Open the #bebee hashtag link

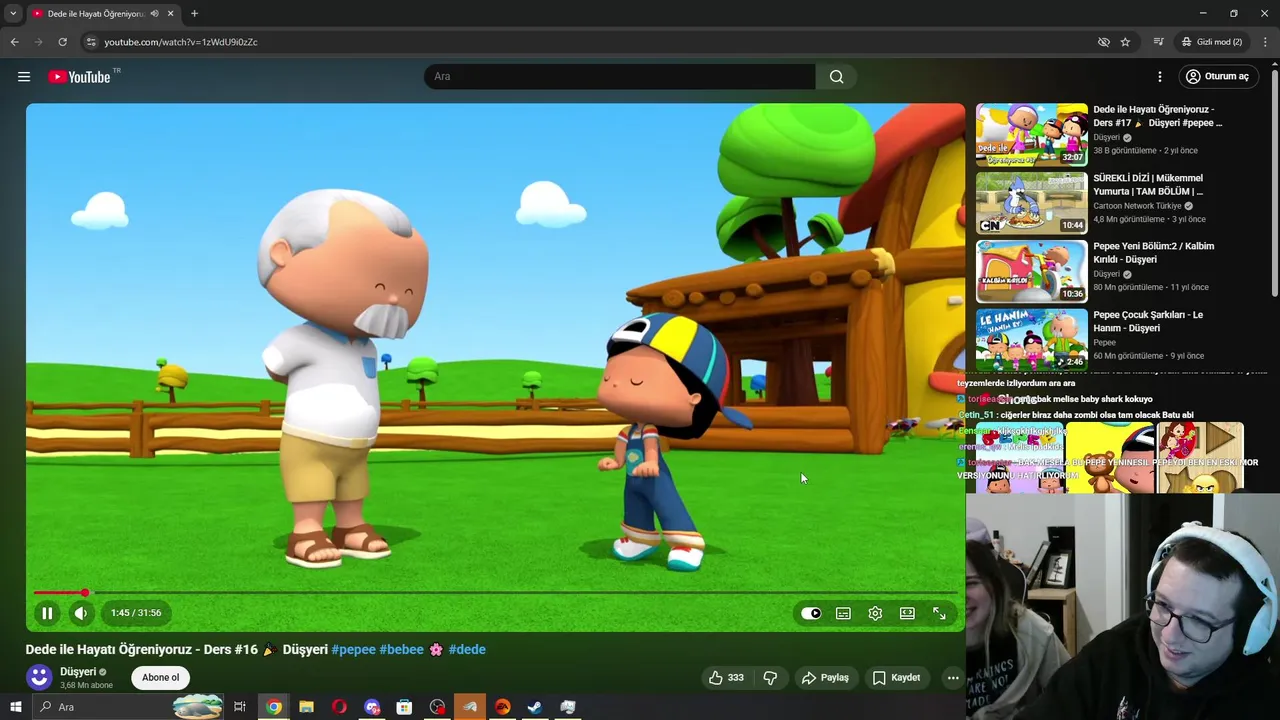401,649
